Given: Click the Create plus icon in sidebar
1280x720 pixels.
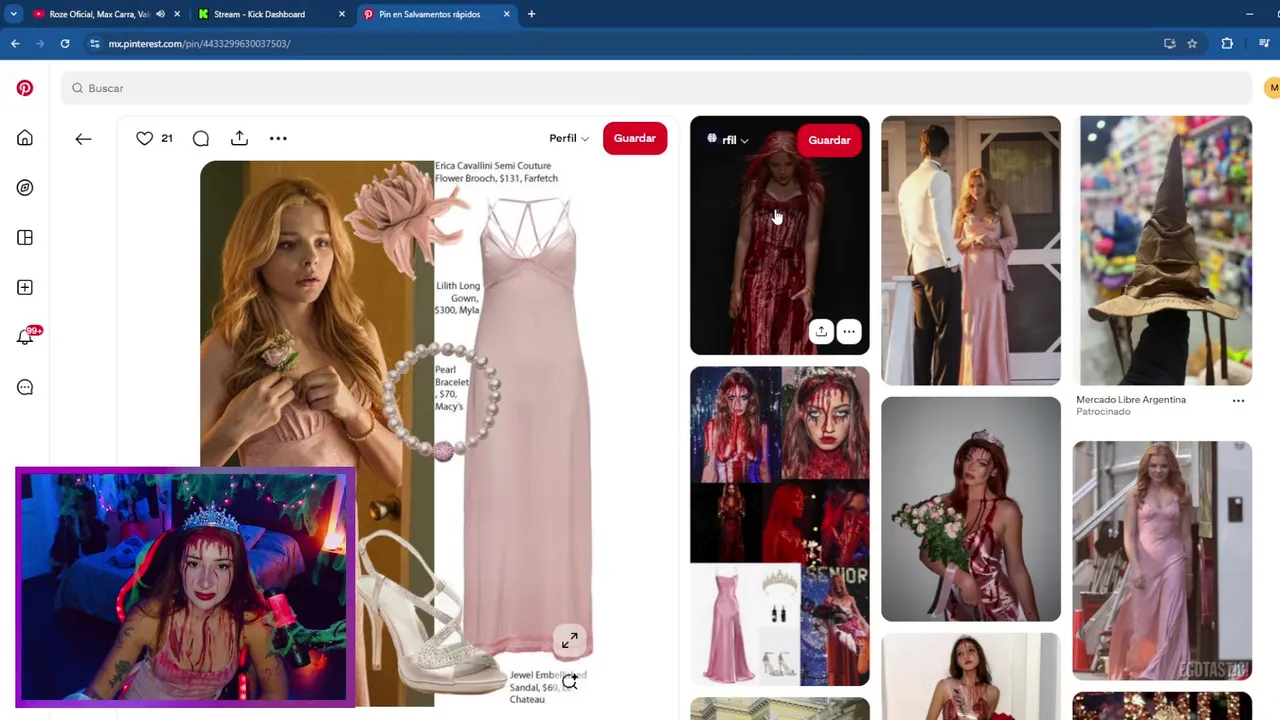Looking at the screenshot, I should click(25, 288).
